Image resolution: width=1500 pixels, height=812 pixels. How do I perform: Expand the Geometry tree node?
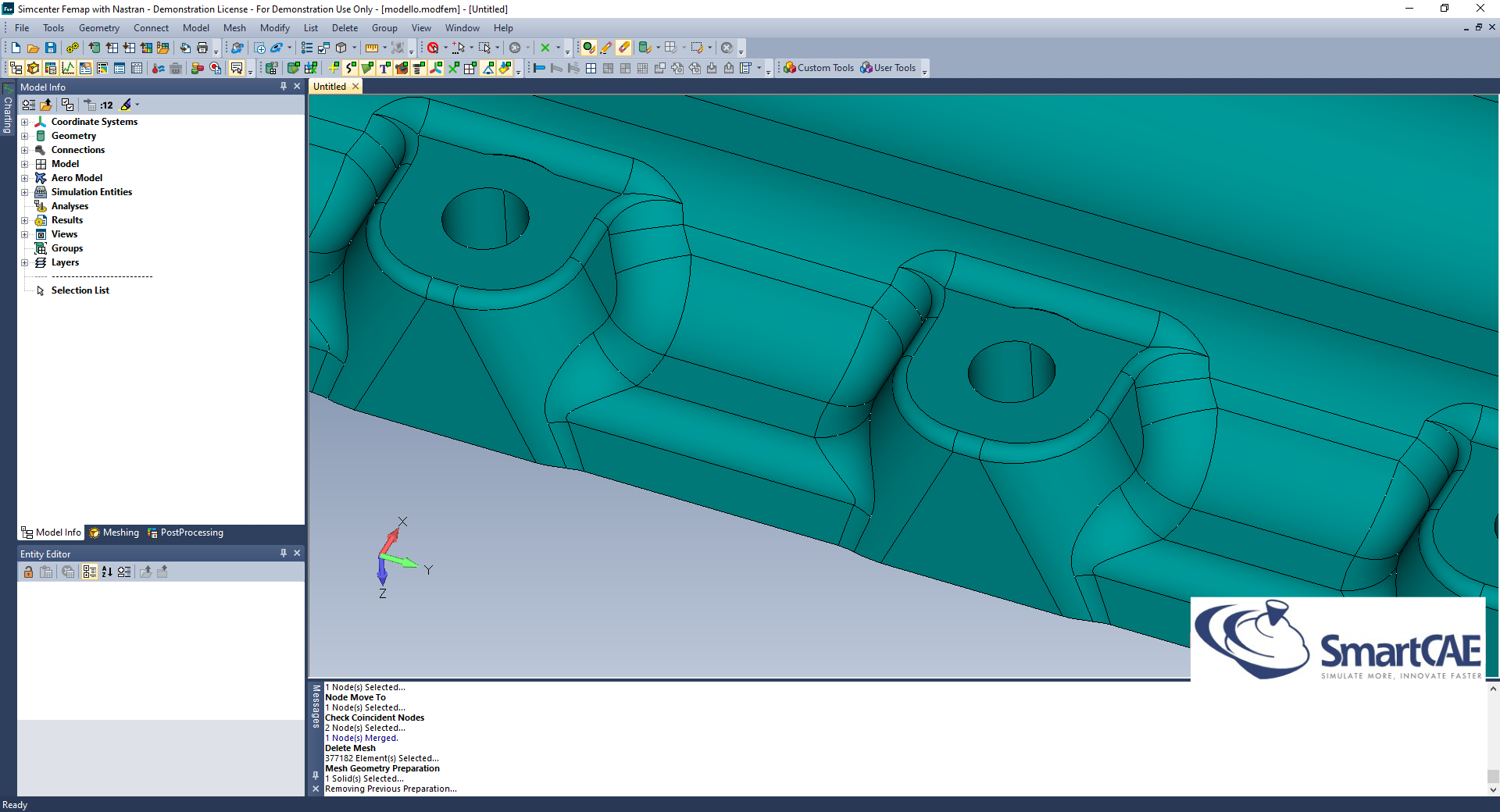point(24,136)
